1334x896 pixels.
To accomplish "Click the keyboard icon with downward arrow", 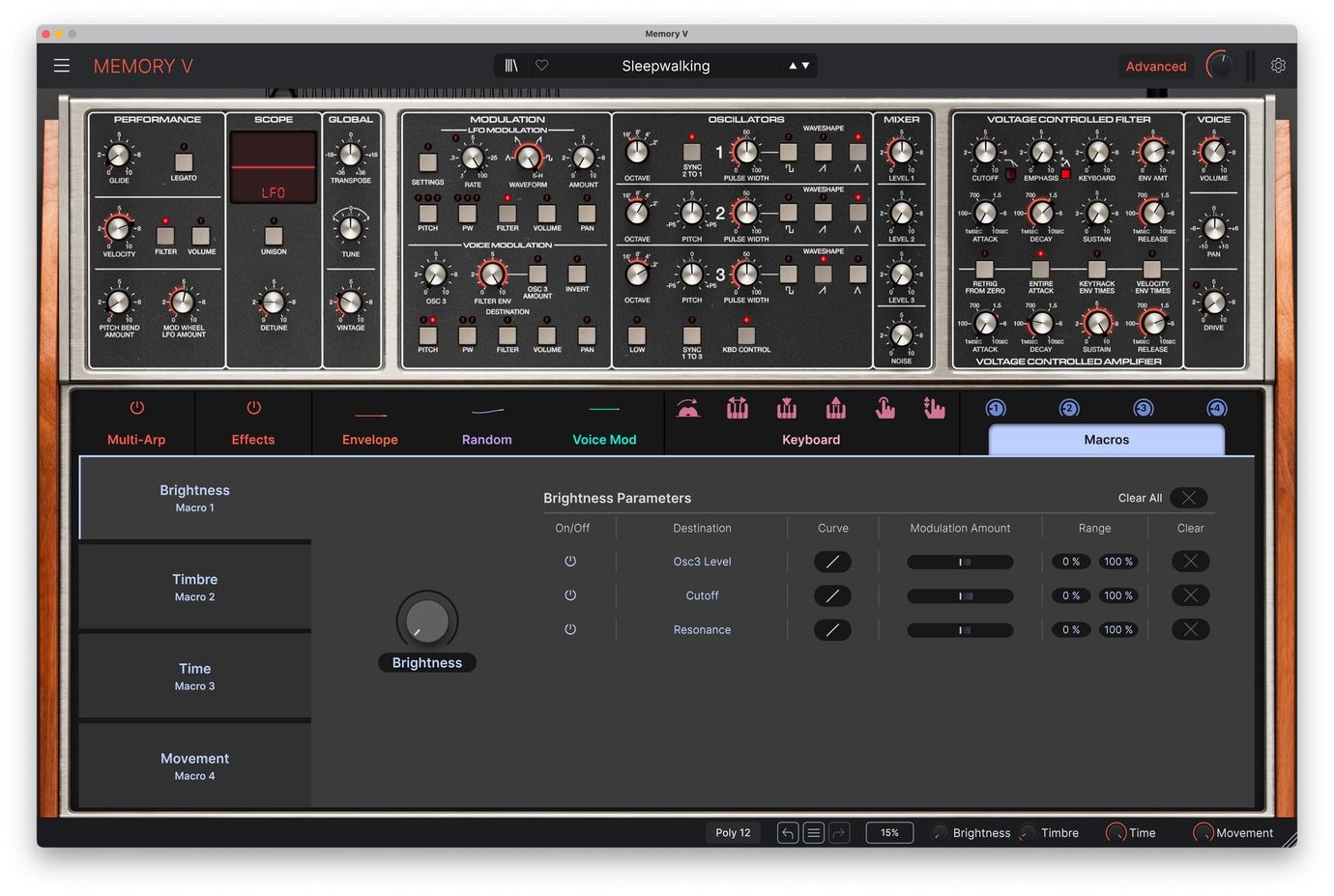I will click(x=787, y=409).
